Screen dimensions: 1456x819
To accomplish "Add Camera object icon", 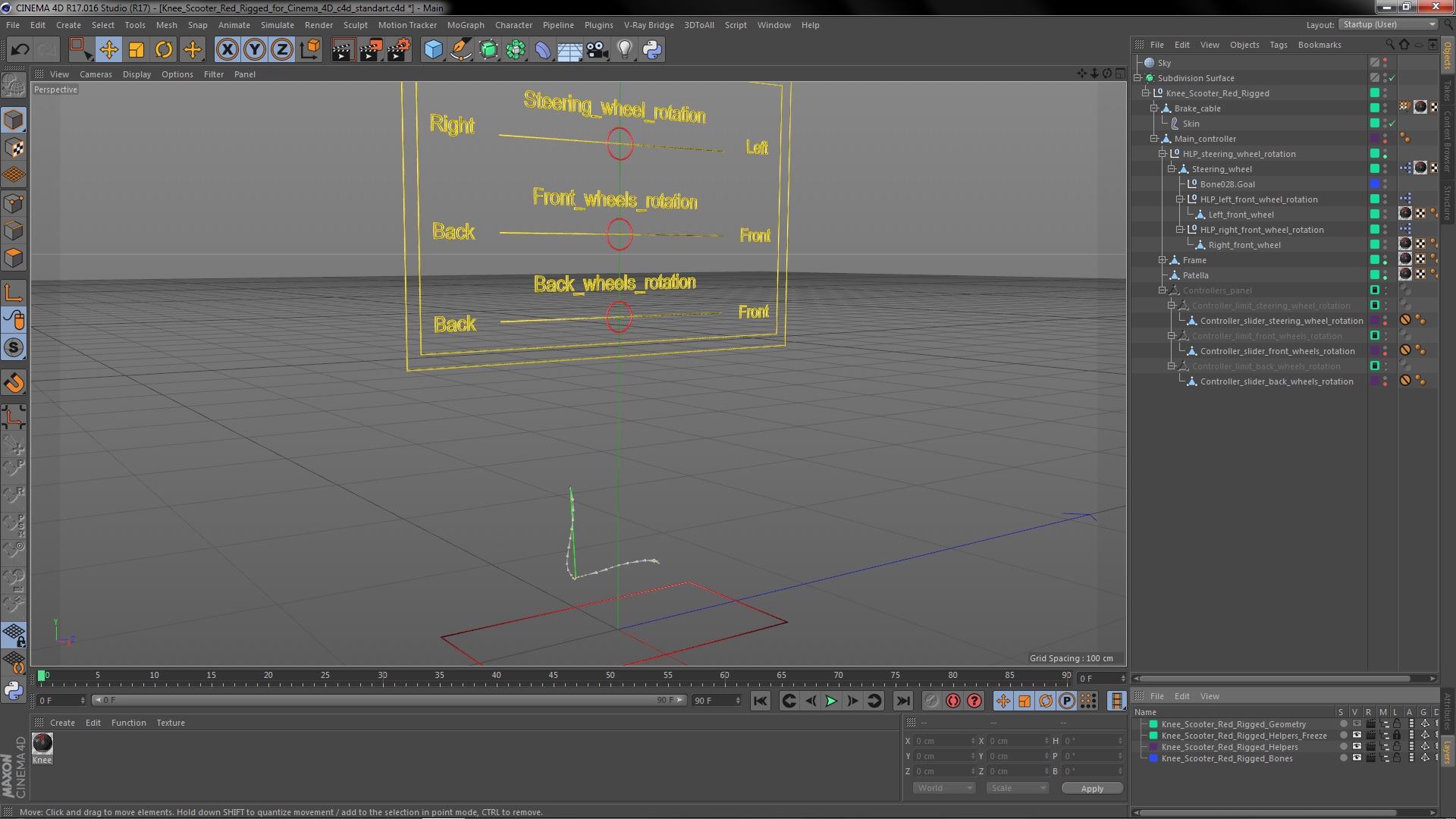I will 598,50.
